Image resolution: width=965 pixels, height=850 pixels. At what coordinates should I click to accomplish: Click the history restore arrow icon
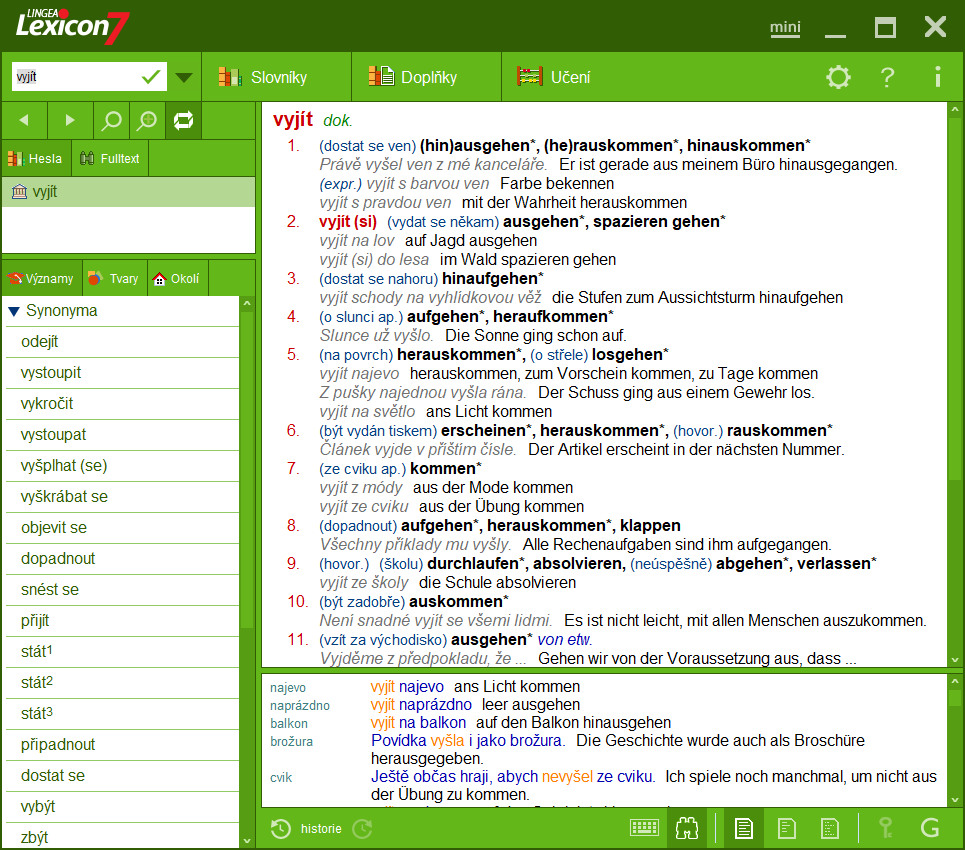tap(362, 828)
